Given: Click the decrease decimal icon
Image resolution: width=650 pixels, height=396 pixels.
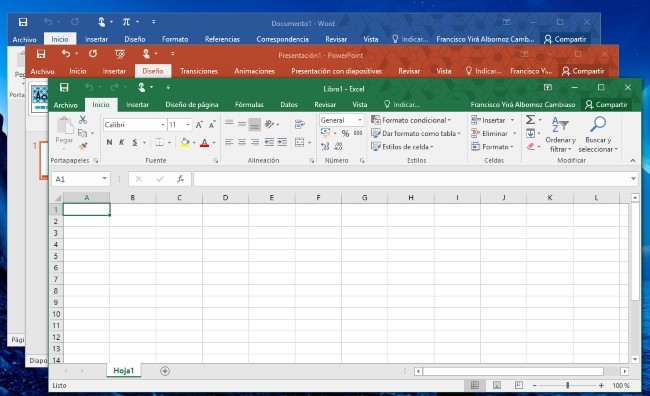Looking at the screenshot, I should click(339, 146).
